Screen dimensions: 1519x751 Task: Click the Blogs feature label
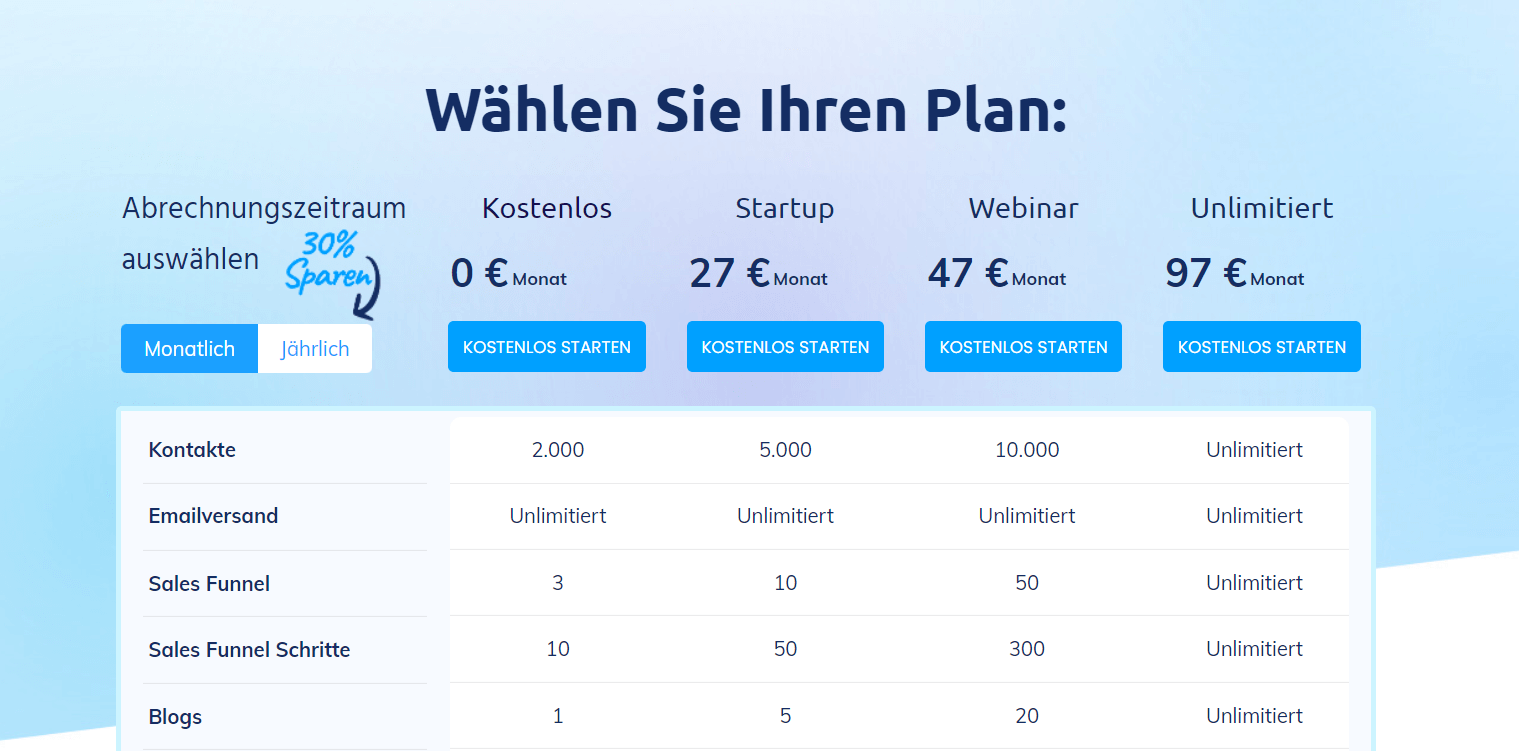175,716
